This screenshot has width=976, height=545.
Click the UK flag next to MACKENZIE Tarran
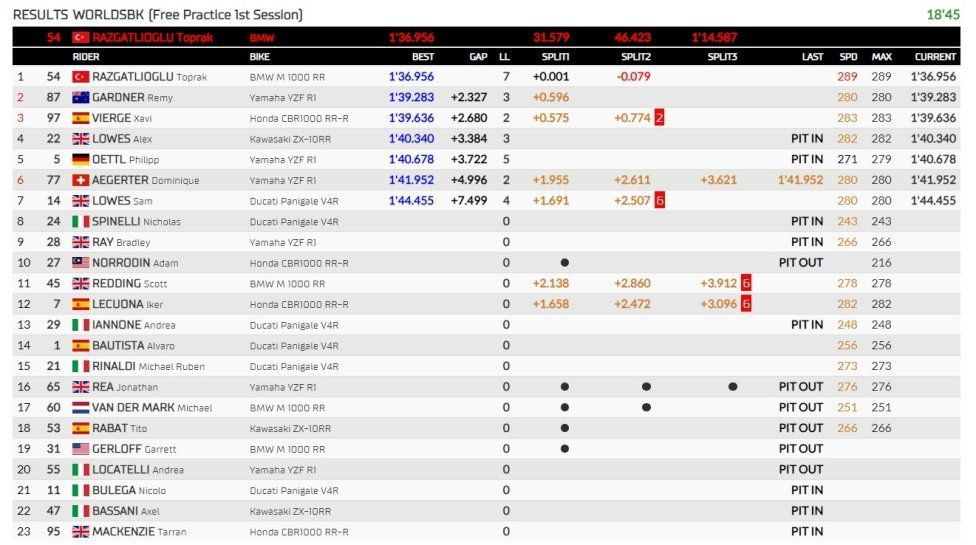pyautogui.click(x=80, y=531)
